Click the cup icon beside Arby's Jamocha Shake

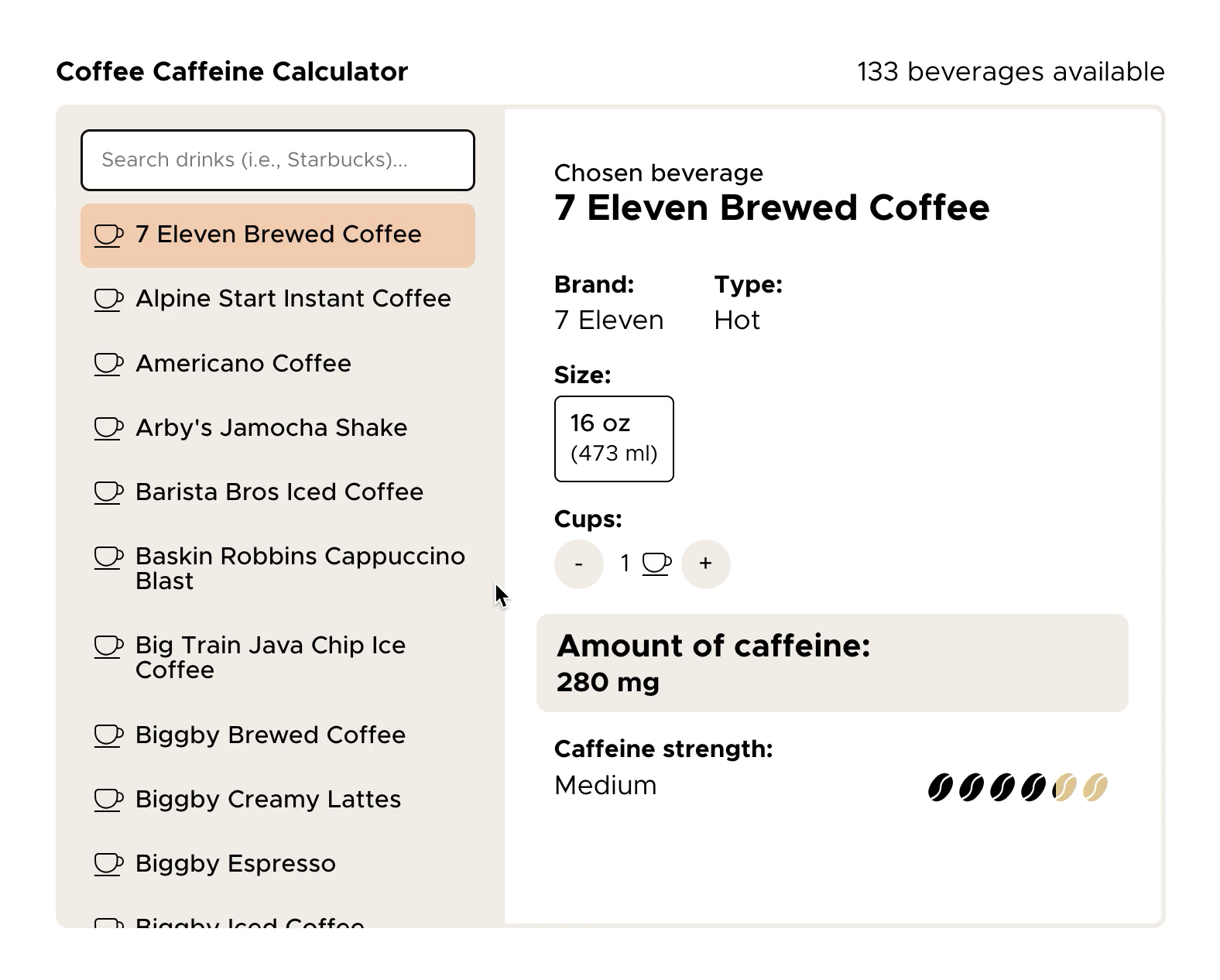pos(108,428)
